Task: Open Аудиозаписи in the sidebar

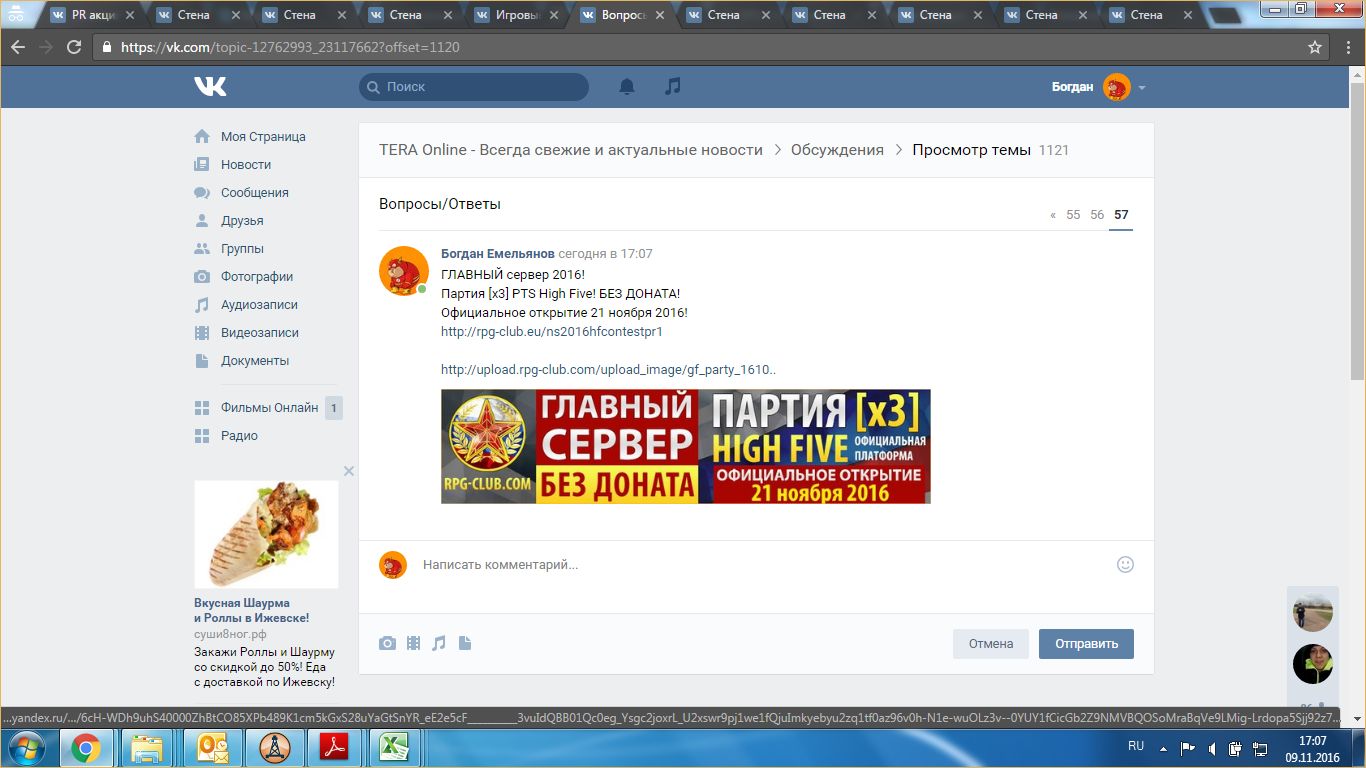Action: click(x=259, y=305)
